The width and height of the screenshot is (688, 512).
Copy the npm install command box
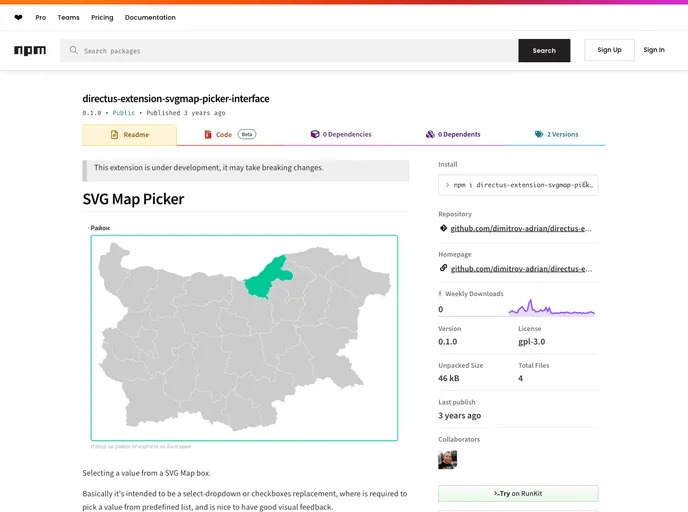click(518, 185)
